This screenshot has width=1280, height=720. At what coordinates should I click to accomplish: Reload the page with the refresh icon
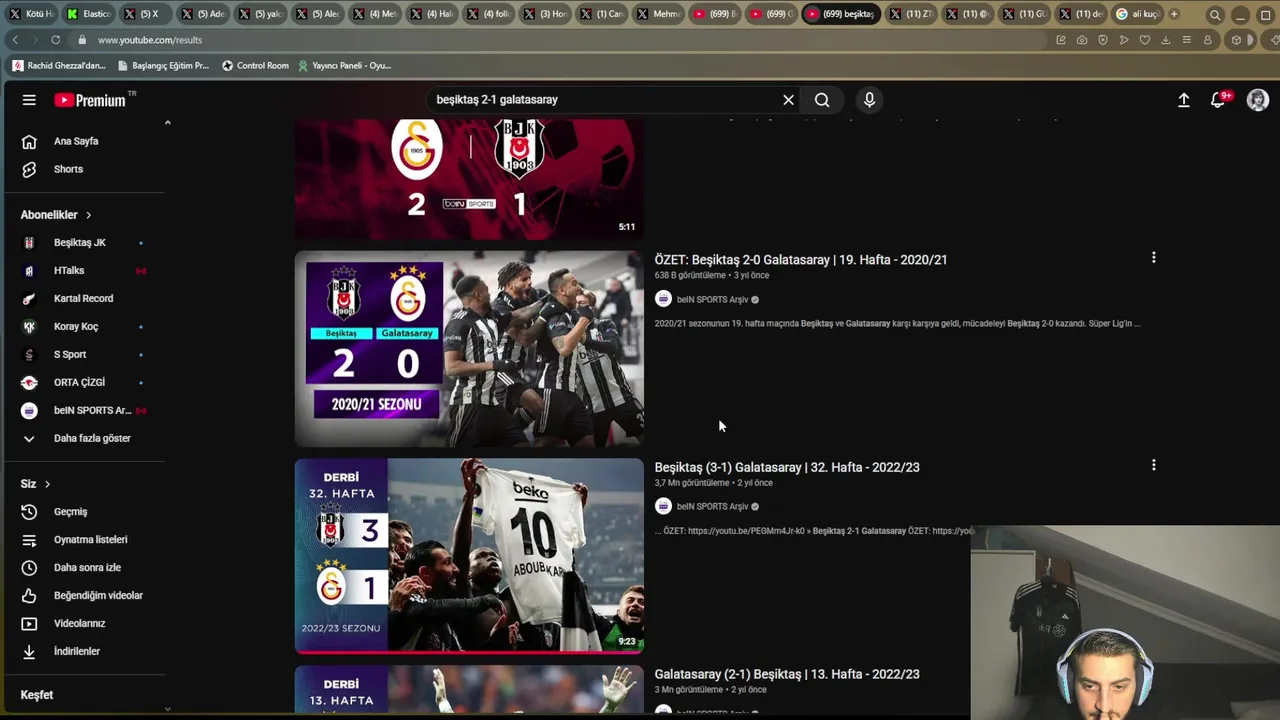coord(55,40)
